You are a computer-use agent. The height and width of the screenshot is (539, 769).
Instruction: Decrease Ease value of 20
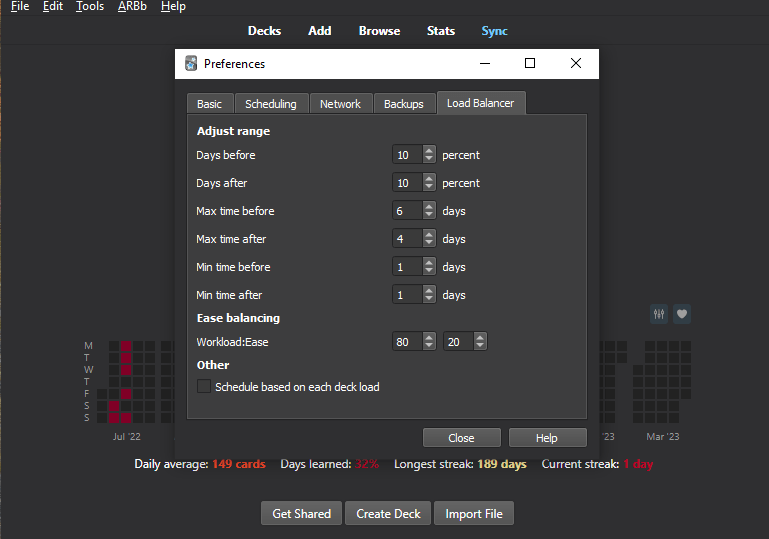click(480, 346)
